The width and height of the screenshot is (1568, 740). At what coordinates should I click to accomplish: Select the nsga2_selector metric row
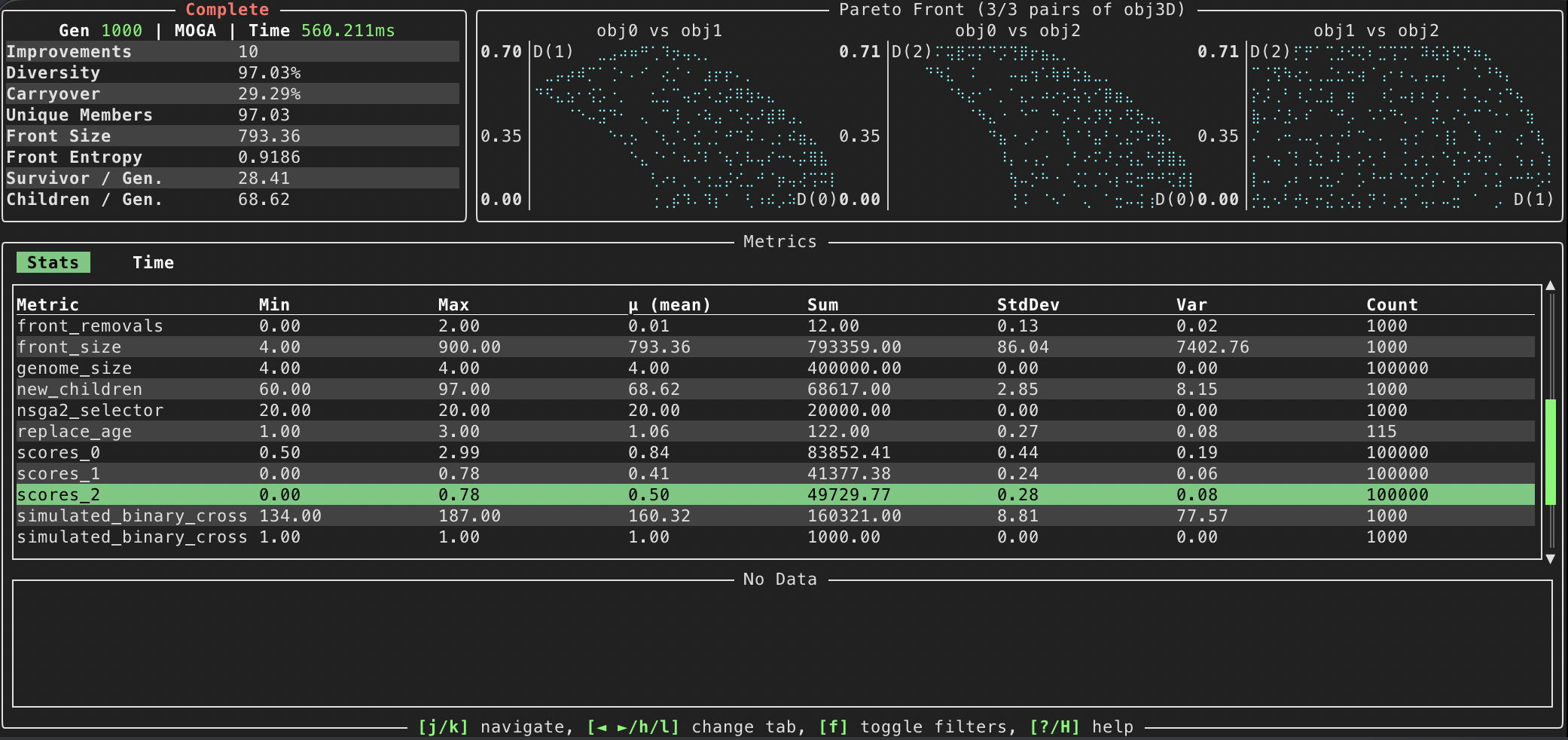90,410
